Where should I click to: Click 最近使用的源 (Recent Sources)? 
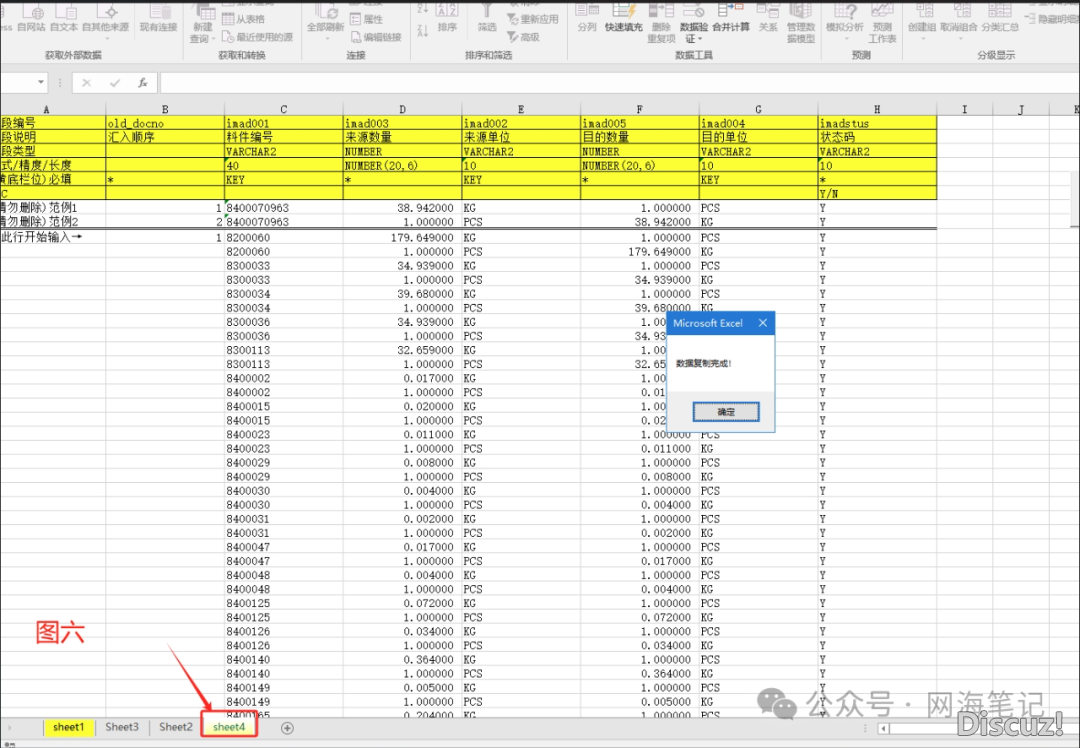click(258, 37)
